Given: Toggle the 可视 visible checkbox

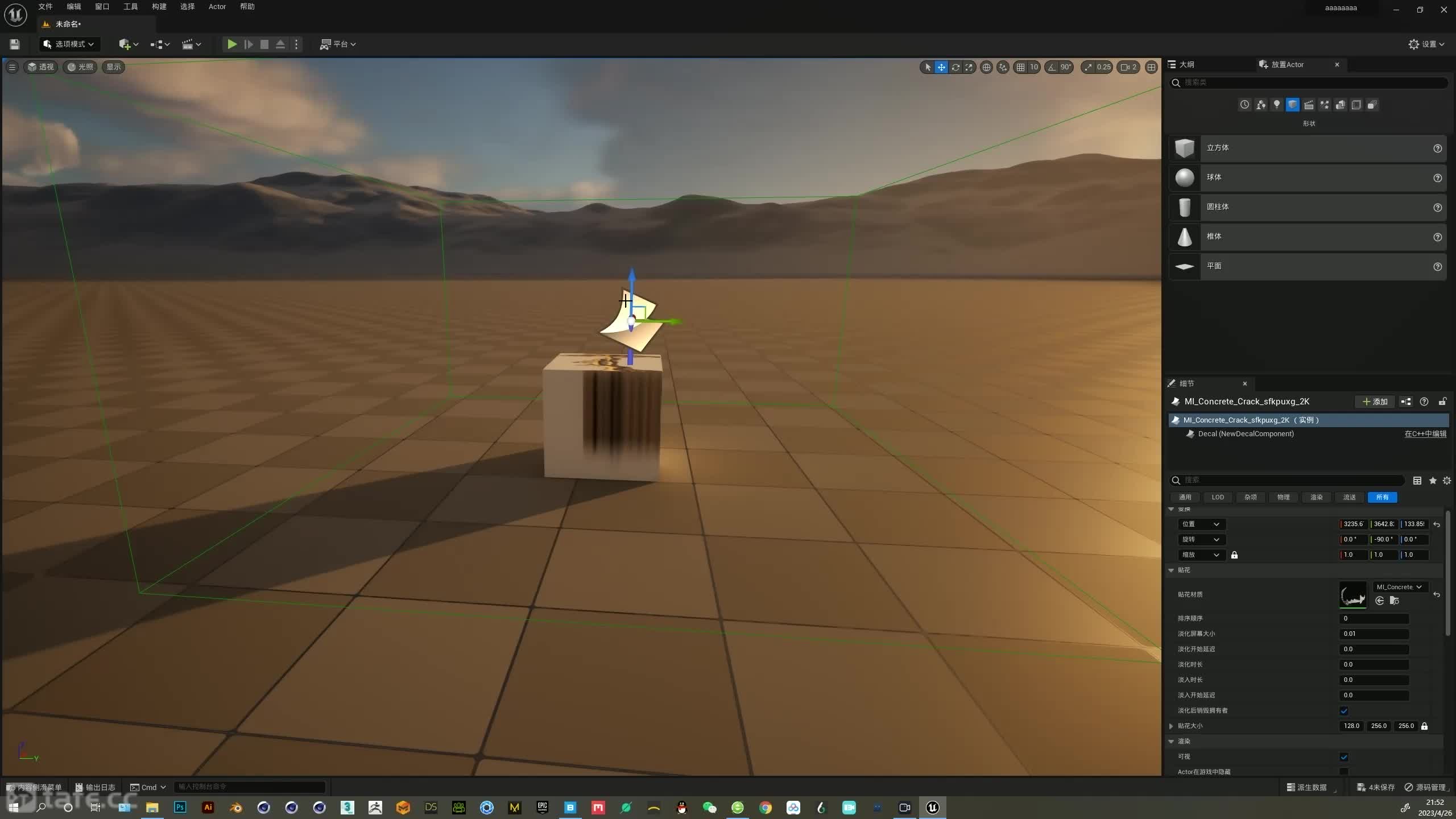Looking at the screenshot, I should pyautogui.click(x=1344, y=757).
